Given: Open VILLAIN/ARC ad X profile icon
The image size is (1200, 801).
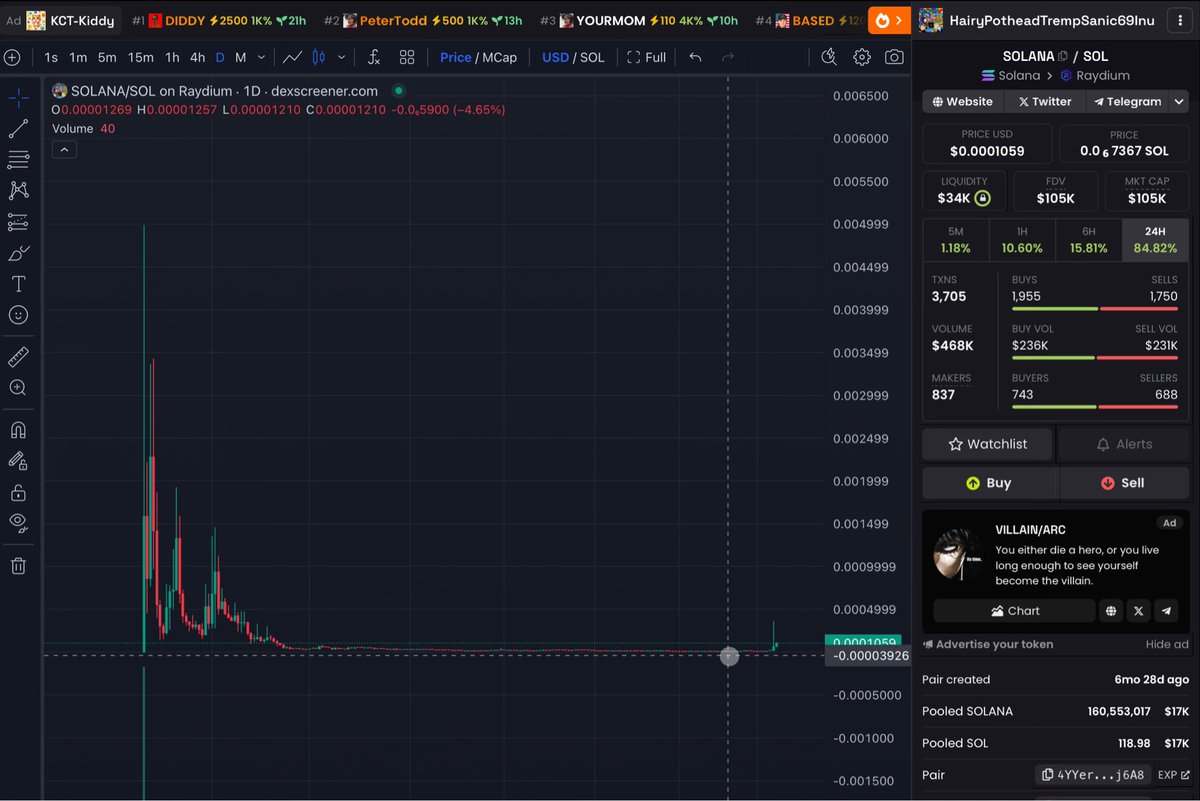Looking at the screenshot, I should click(1139, 611).
